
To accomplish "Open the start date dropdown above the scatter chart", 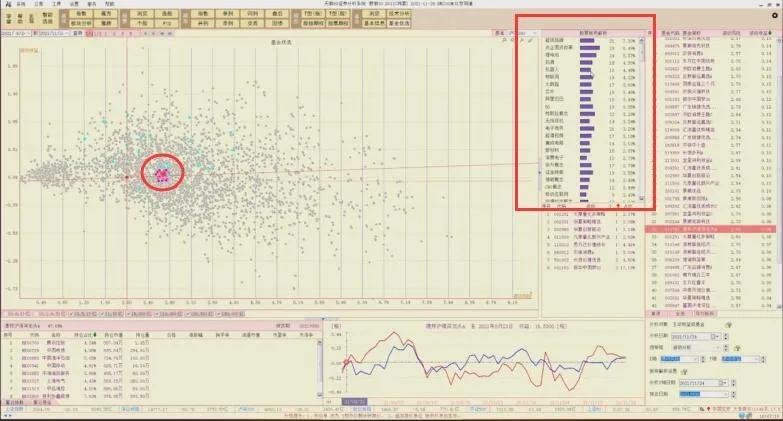I will click(x=28, y=33).
